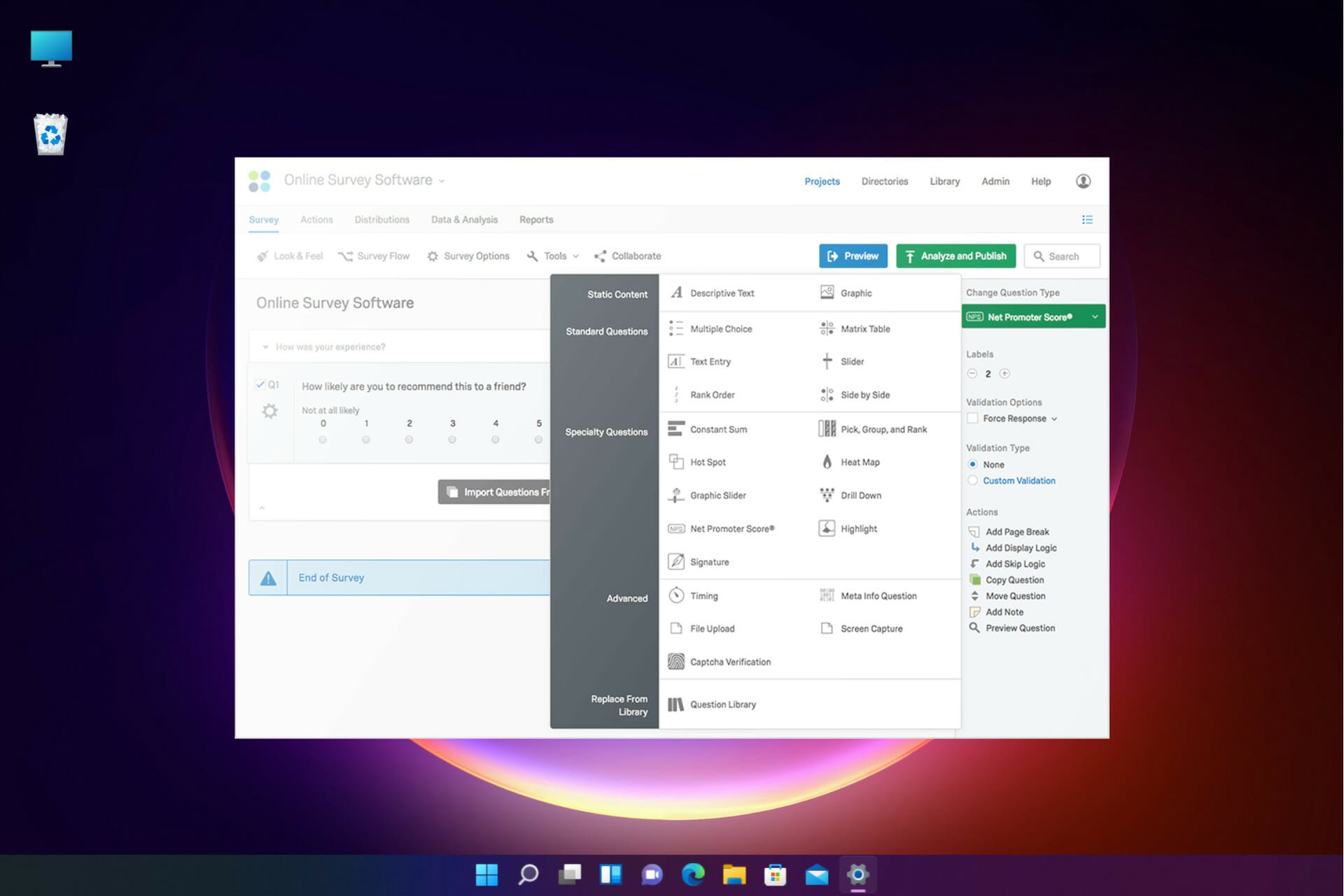This screenshot has width=1344, height=896.
Task: Click Import Questions From button
Action: pyautogui.click(x=494, y=492)
